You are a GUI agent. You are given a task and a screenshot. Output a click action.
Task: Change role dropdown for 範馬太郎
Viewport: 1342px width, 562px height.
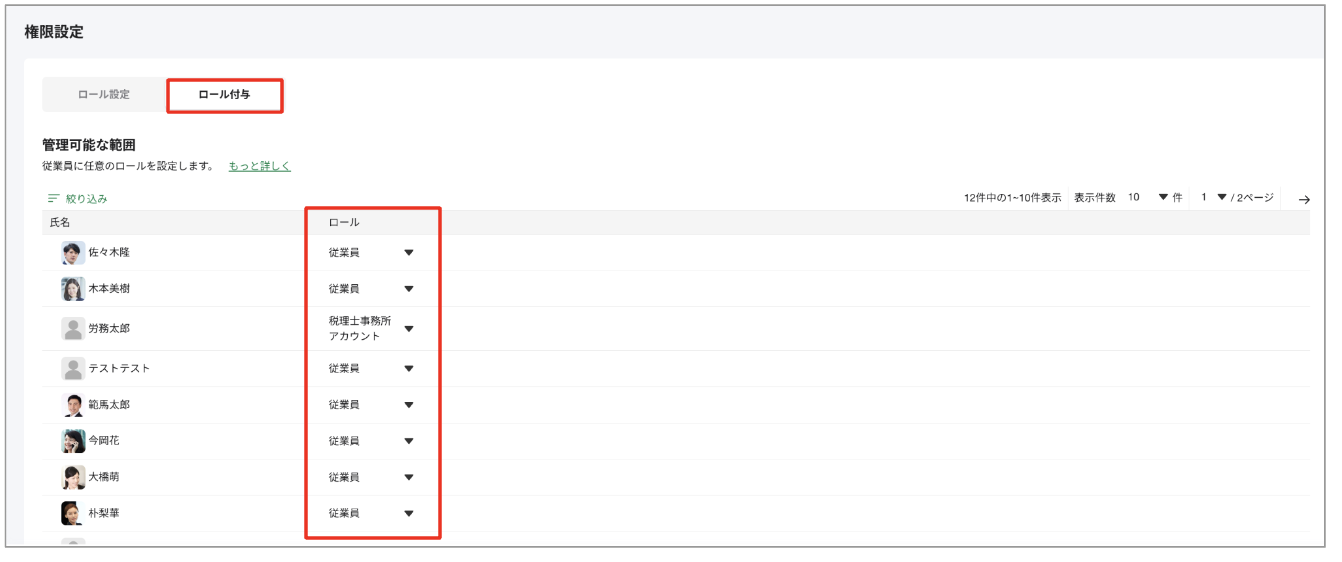click(408, 405)
